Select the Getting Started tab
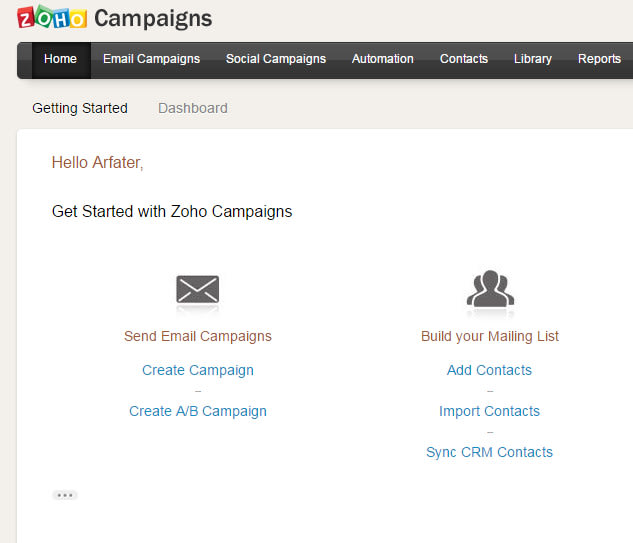The height and width of the screenshot is (543, 633). pos(80,108)
